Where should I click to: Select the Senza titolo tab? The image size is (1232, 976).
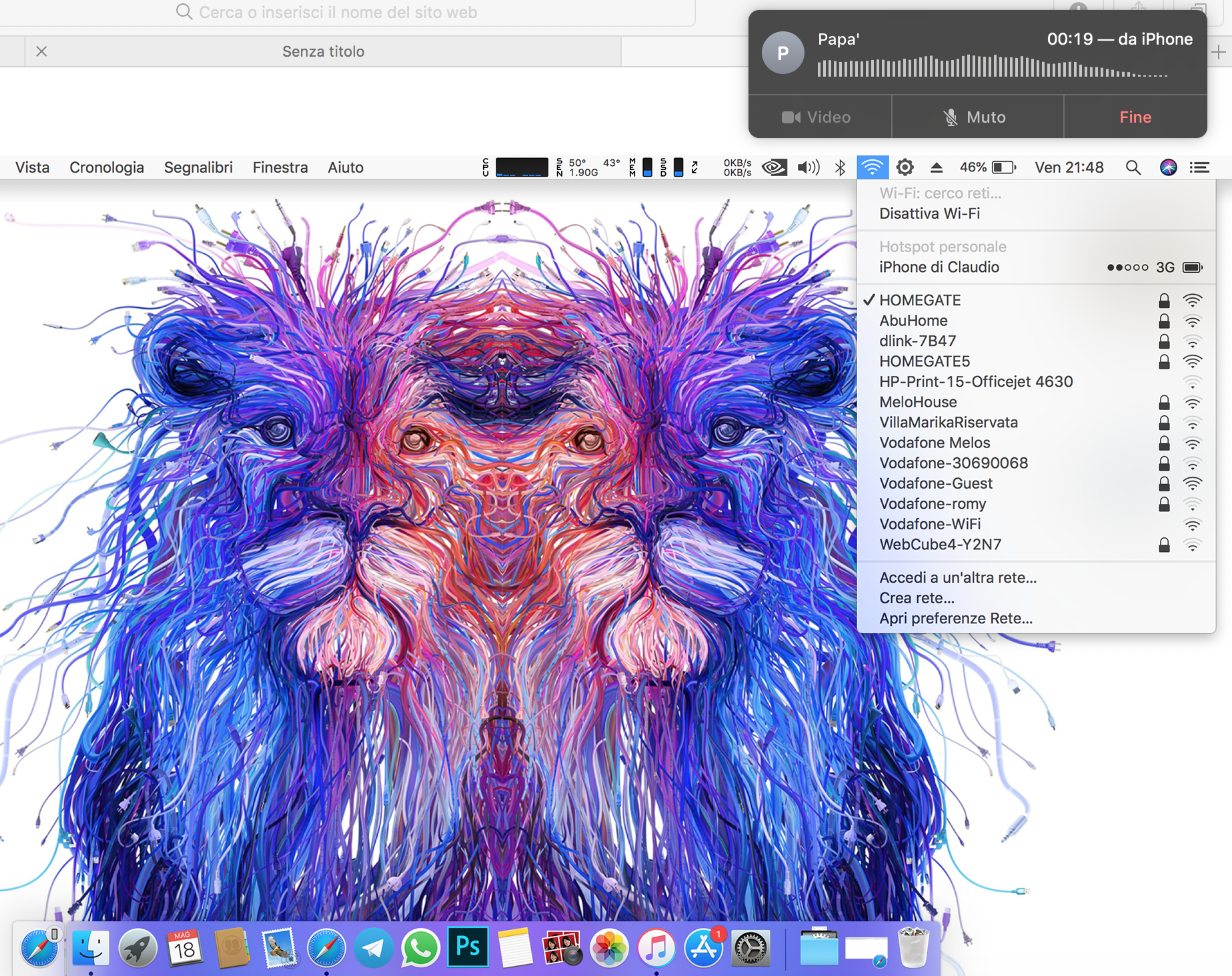(x=323, y=51)
